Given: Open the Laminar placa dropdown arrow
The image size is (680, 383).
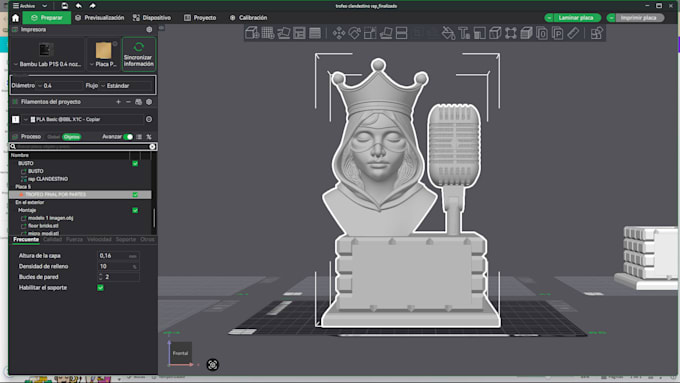Looking at the screenshot, I should click(549, 18).
